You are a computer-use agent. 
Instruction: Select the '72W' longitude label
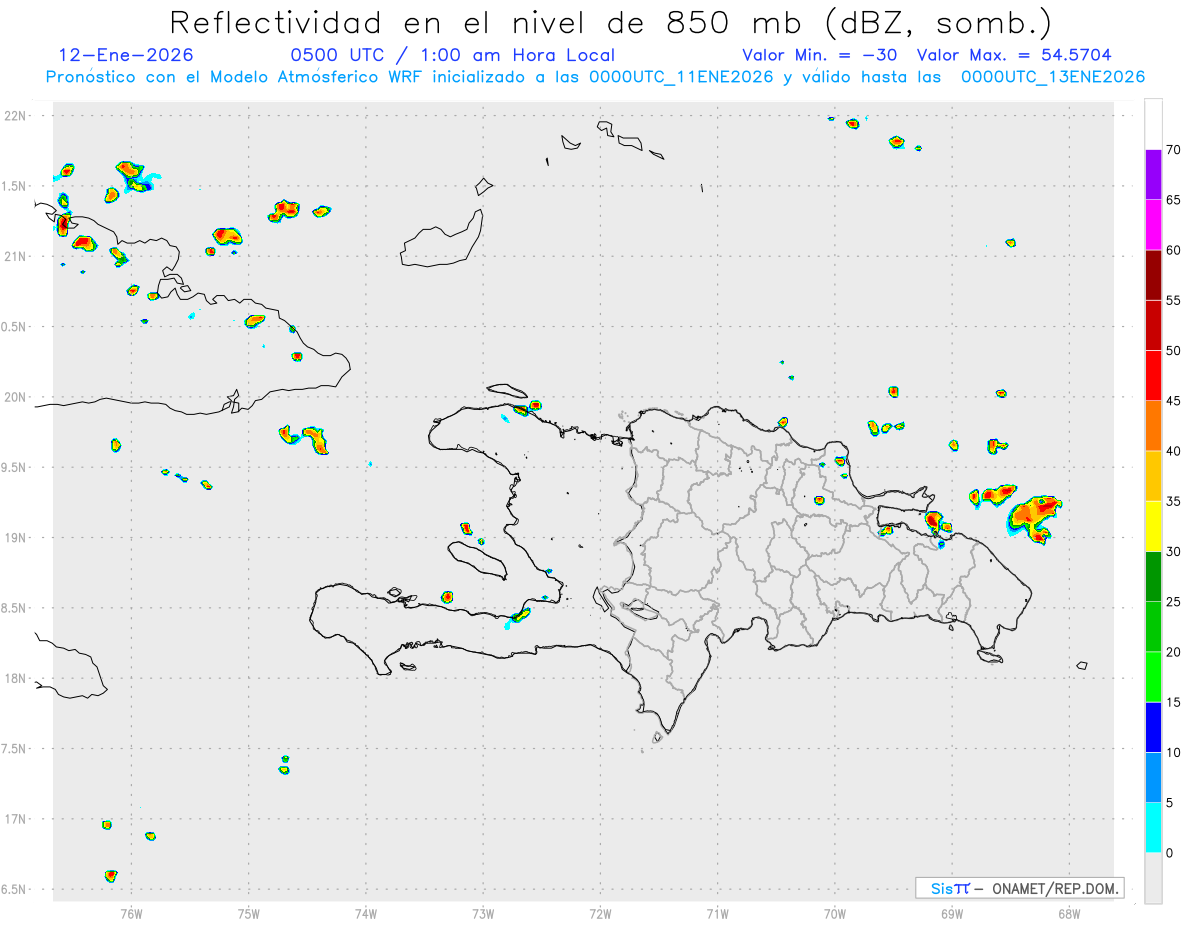[600, 912]
